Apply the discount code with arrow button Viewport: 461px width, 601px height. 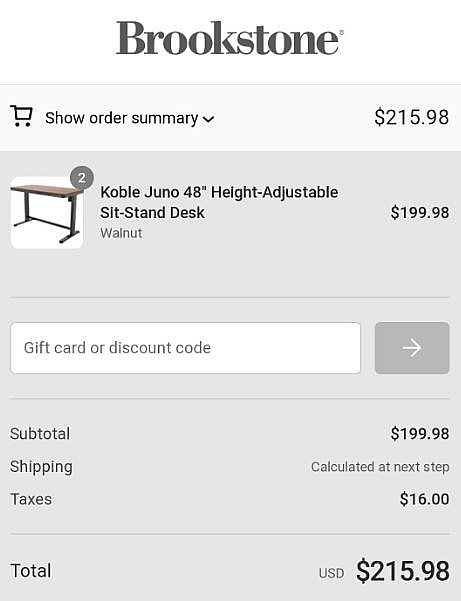click(412, 348)
